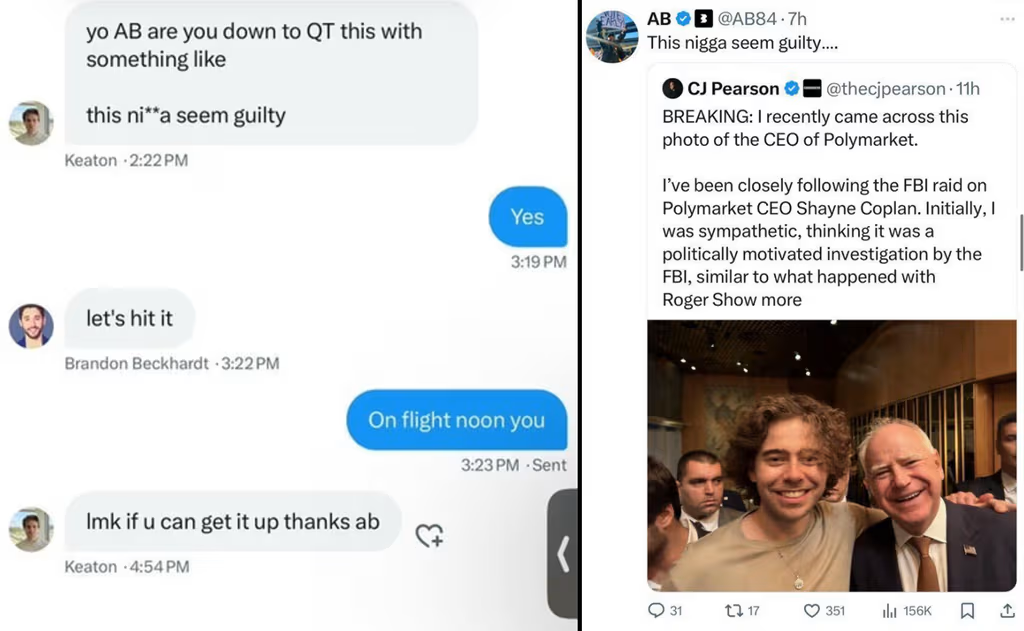
Task: Open the view analytics icon showing 156K
Action: pos(889,611)
